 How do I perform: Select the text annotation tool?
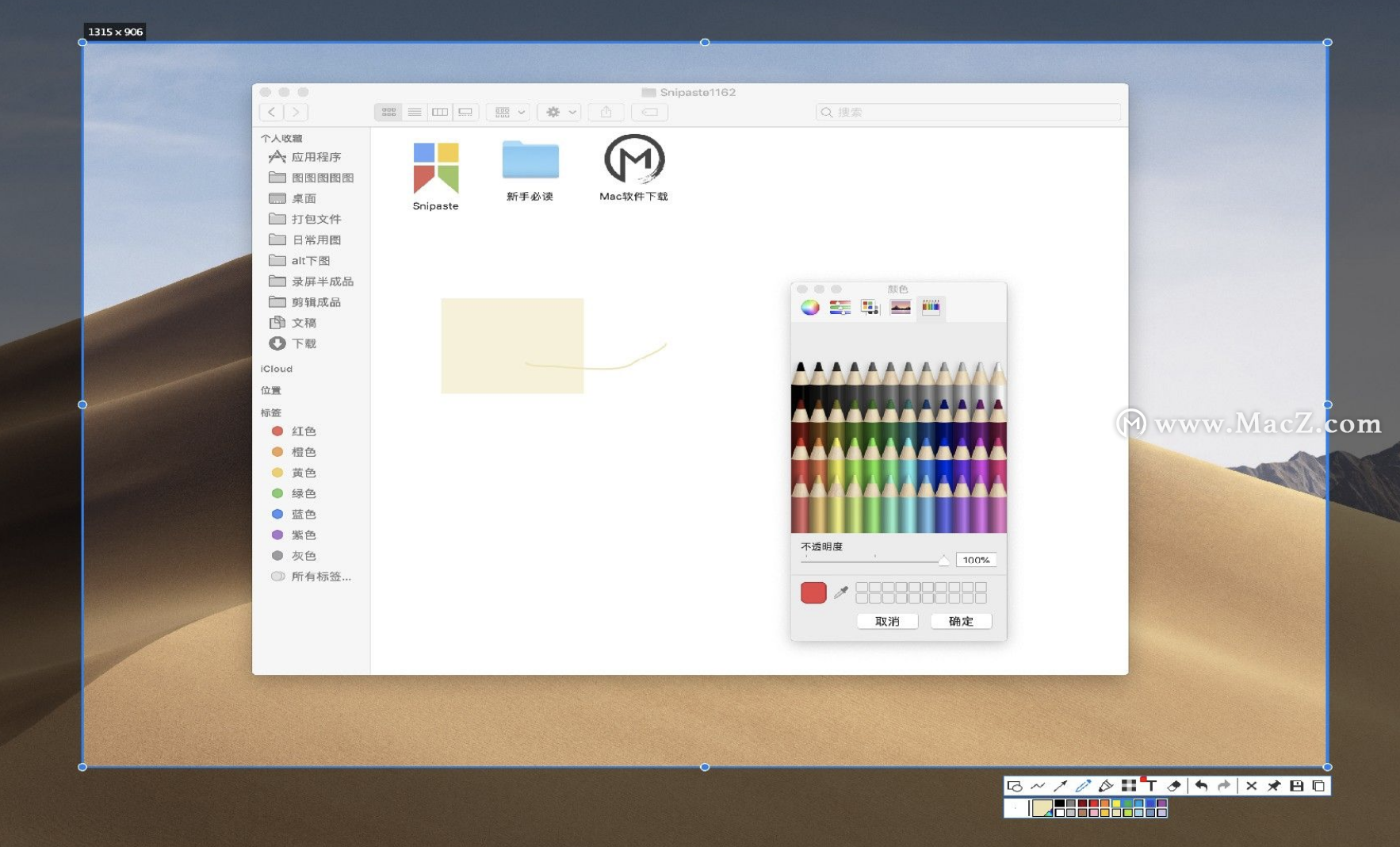[1151, 785]
